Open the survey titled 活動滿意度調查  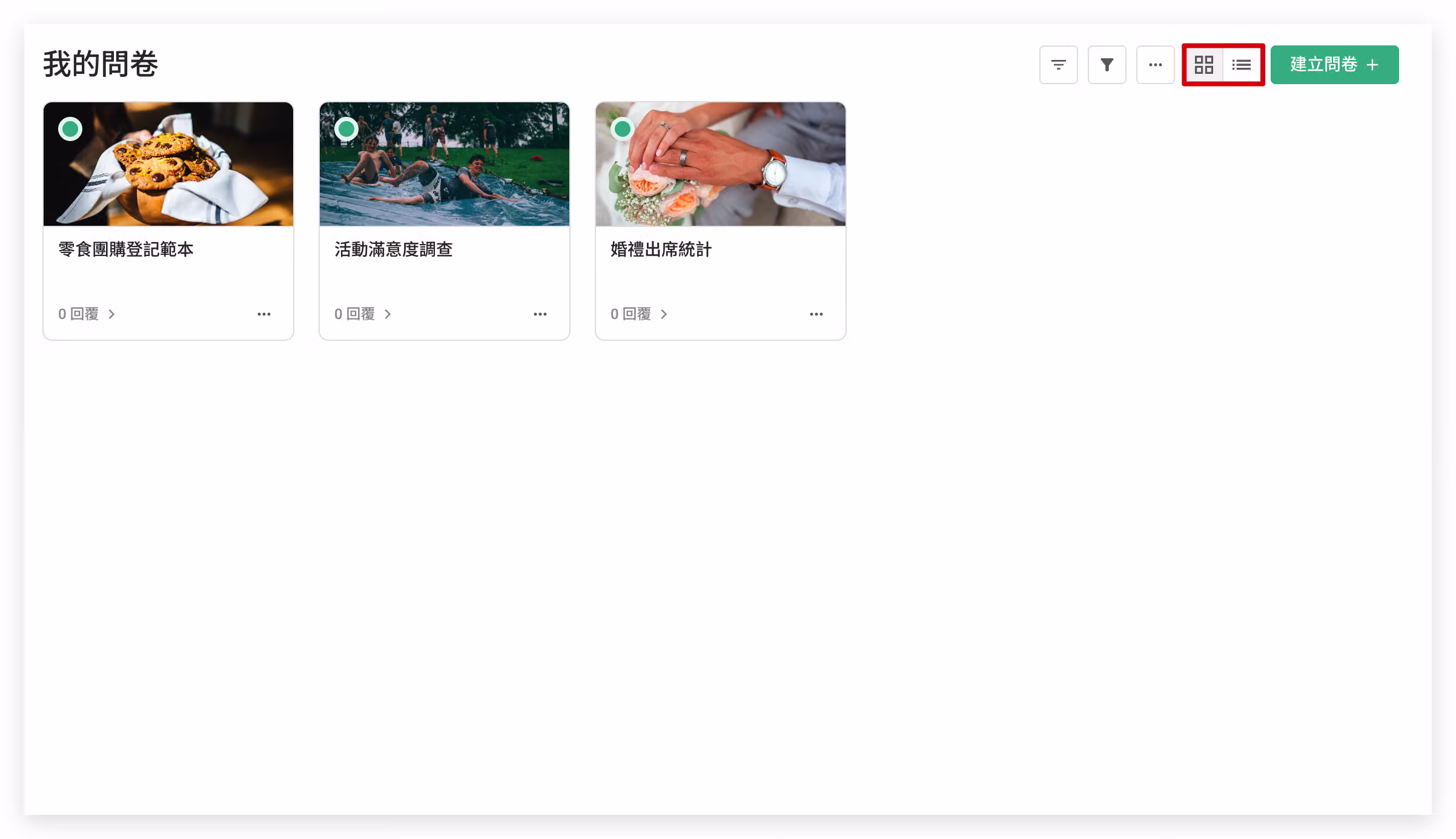[394, 249]
